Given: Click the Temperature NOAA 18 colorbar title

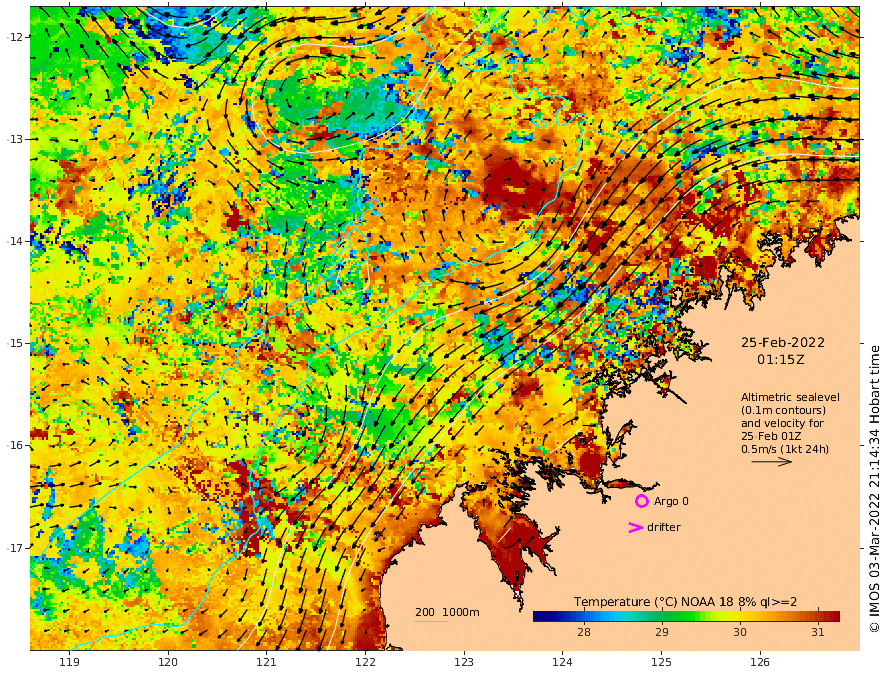Looking at the screenshot, I should coord(685,602).
